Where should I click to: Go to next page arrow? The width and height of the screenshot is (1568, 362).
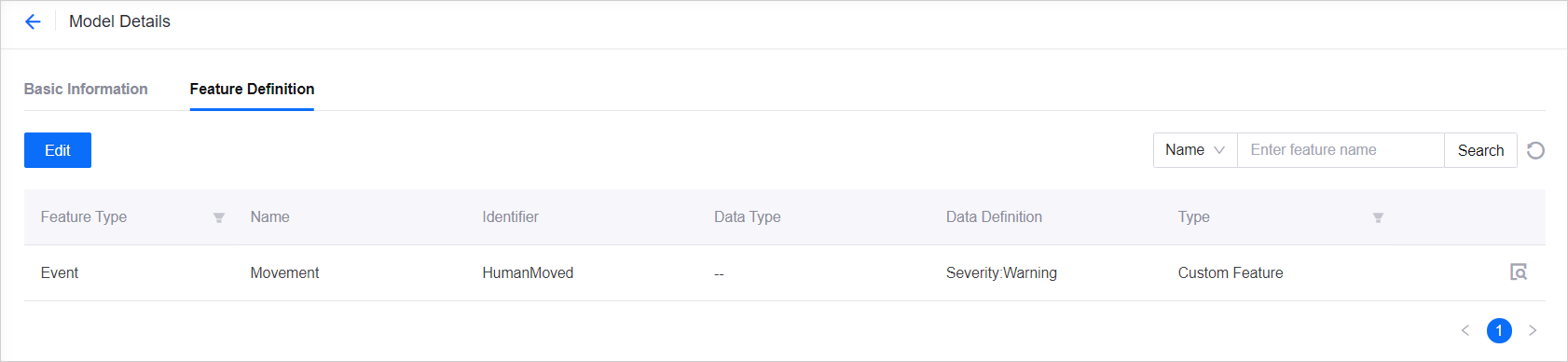(1533, 330)
